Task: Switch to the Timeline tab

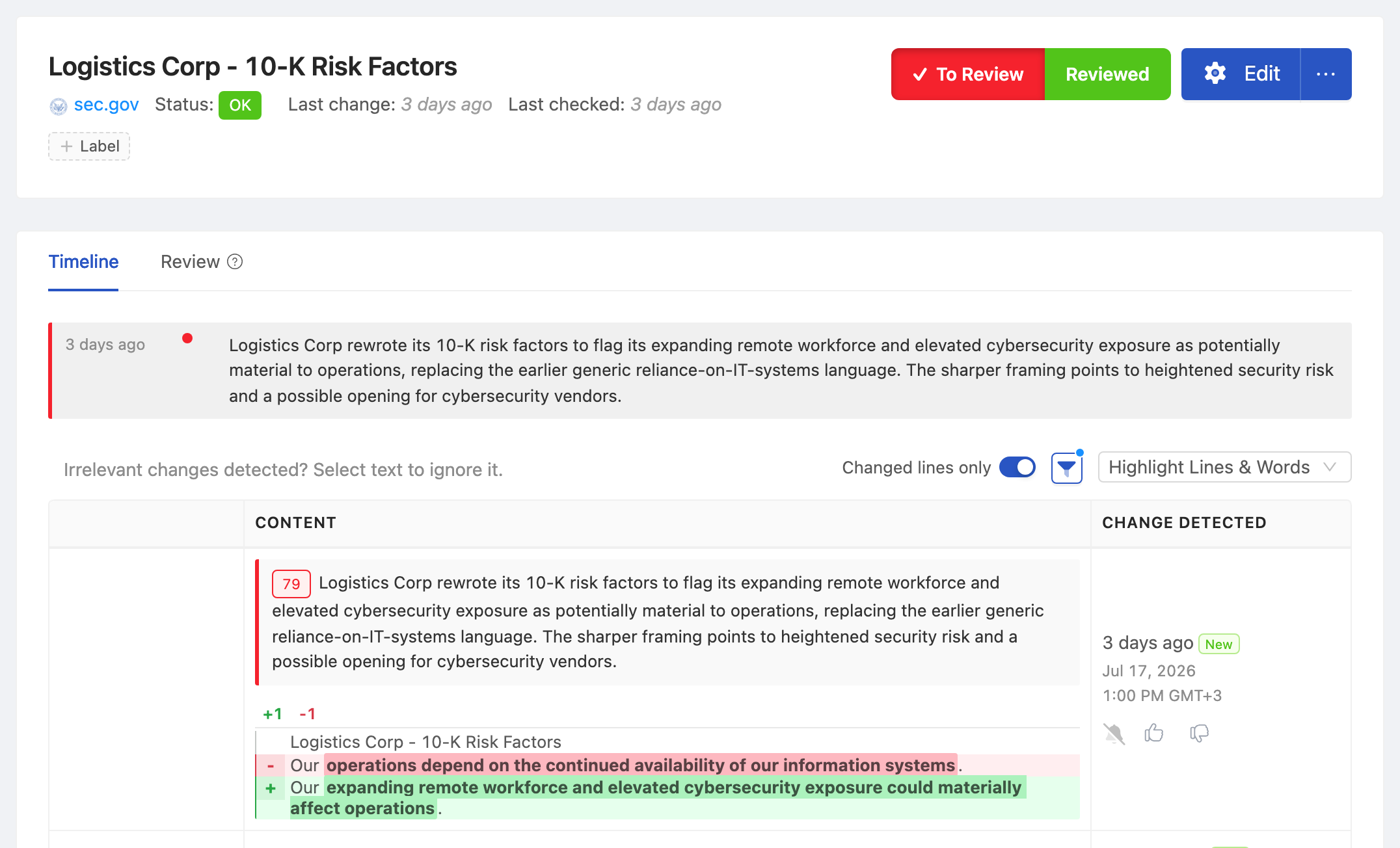Action: coord(83,261)
